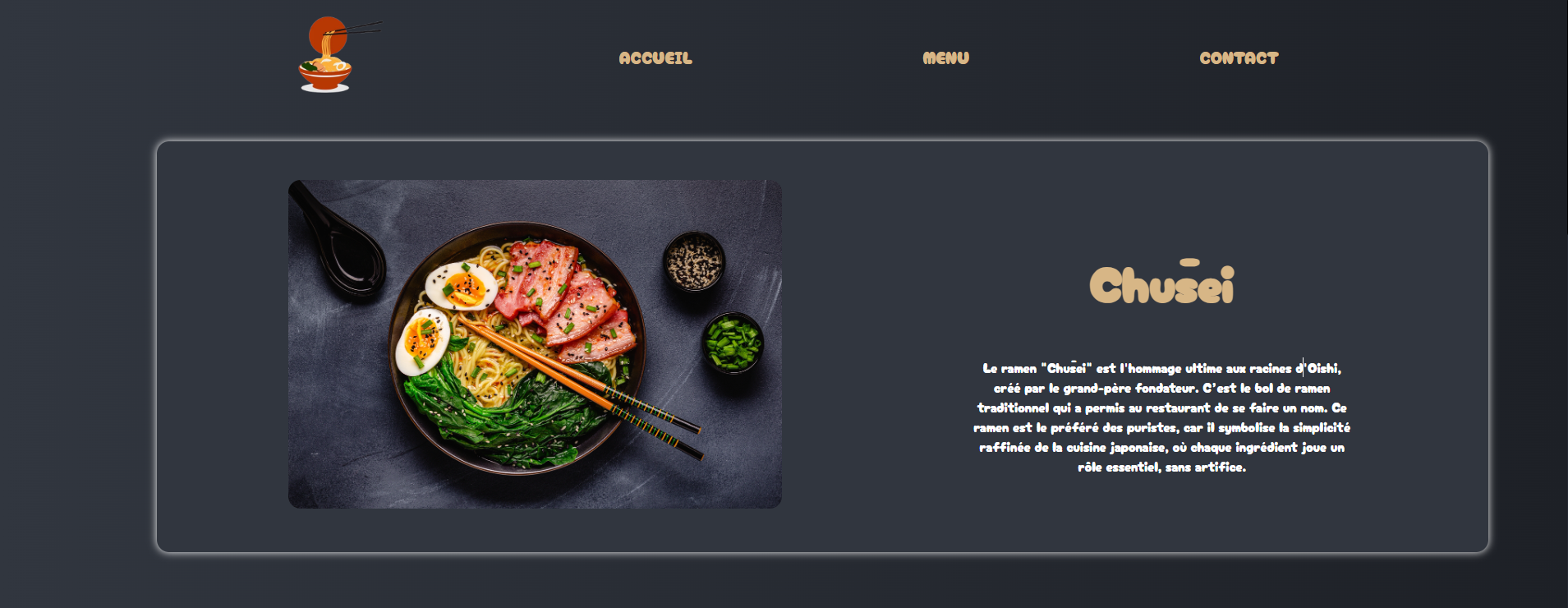Open the MENU navigation link
This screenshot has height=608, width=1568.
(x=945, y=58)
